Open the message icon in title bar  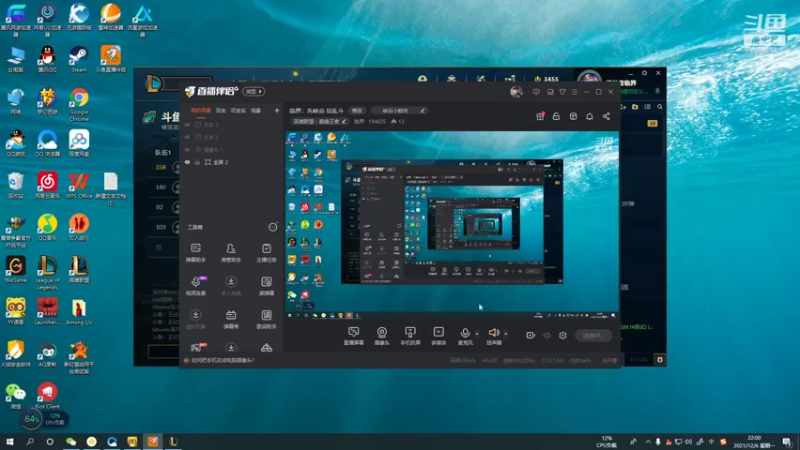[x=536, y=92]
